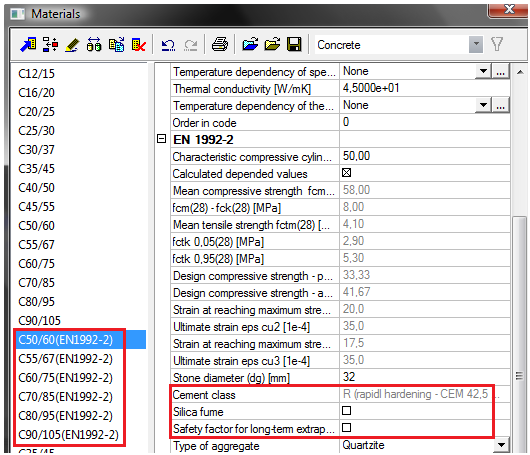Click the filter funnel icon

click(497, 44)
